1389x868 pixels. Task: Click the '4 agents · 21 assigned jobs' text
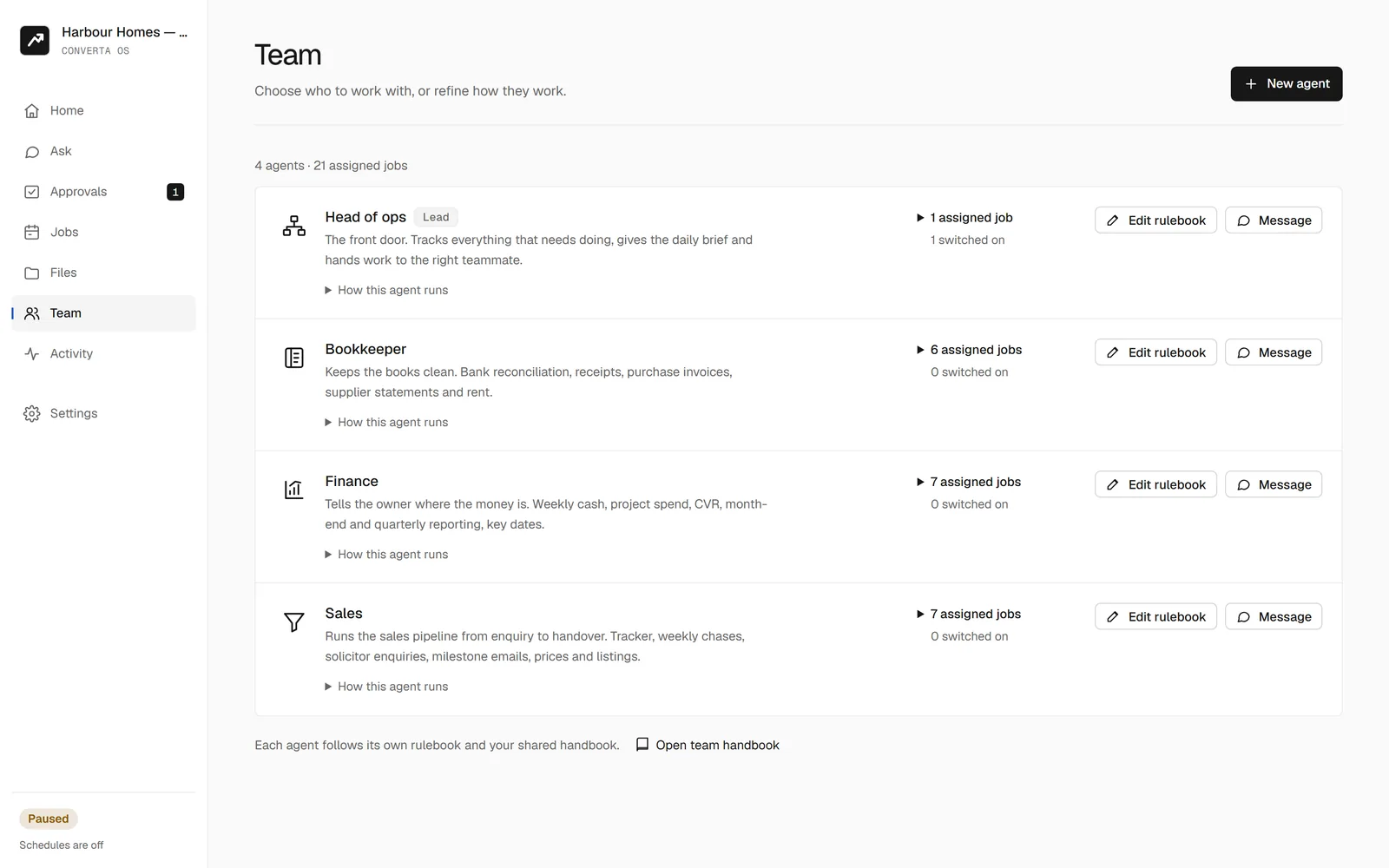[331, 166]
